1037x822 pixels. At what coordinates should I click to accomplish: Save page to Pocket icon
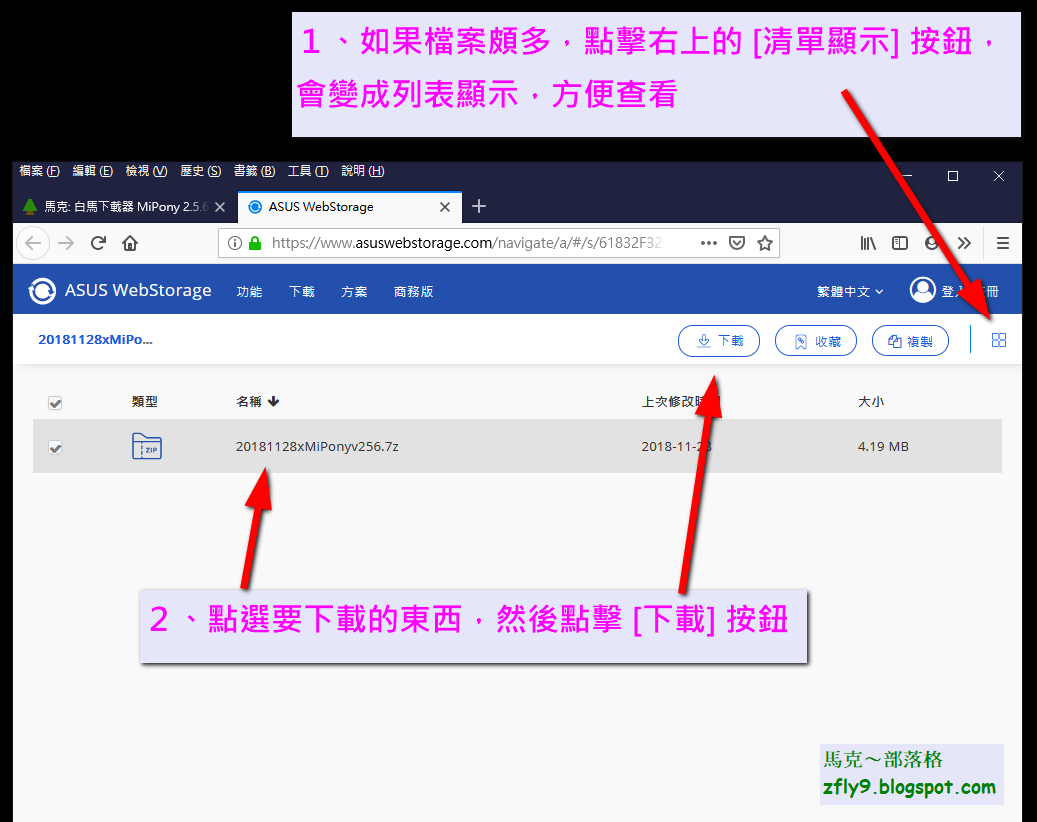coord(737,243)
